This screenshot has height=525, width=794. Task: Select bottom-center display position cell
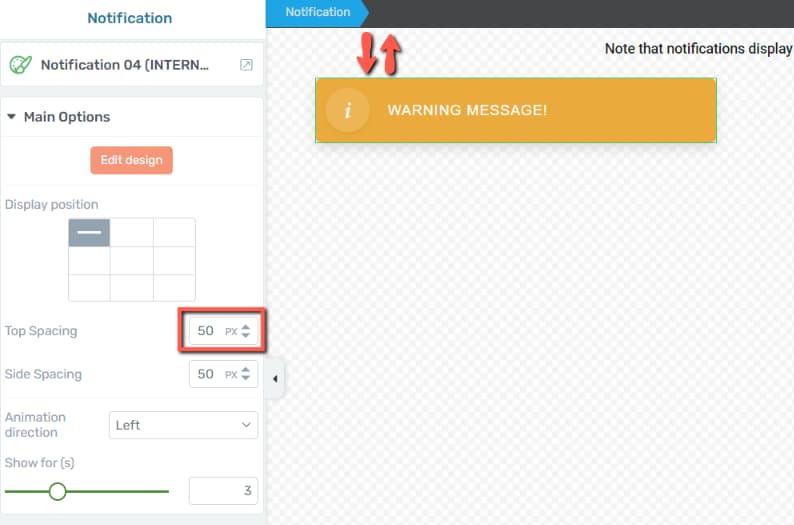pos(132,288)
